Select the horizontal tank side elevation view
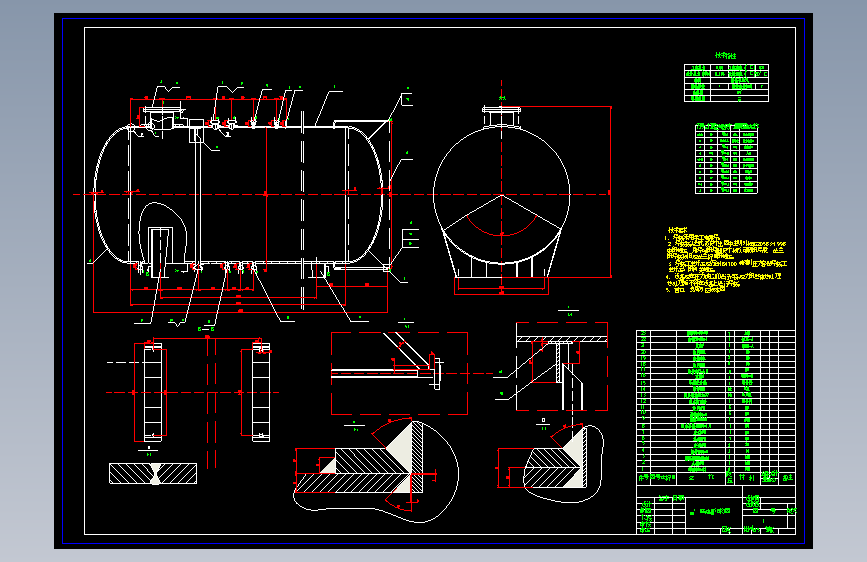Viewport: 867px width, 562px height. (x=242, y=195)
